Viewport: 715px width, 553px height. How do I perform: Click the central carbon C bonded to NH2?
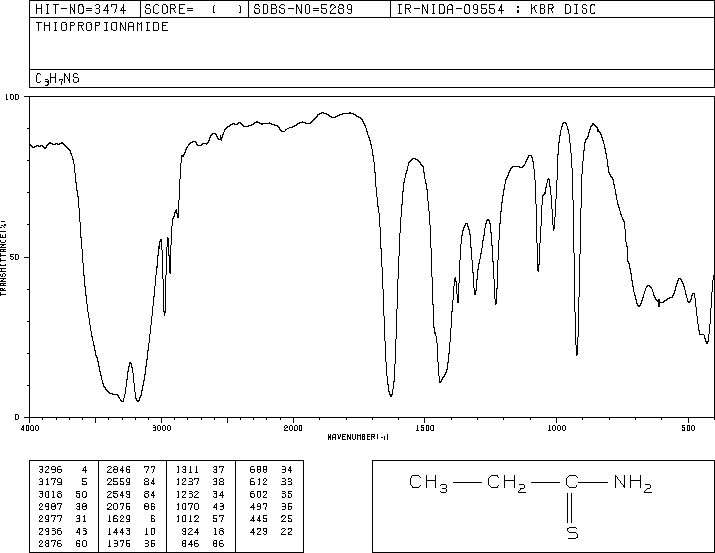[572, 482]
